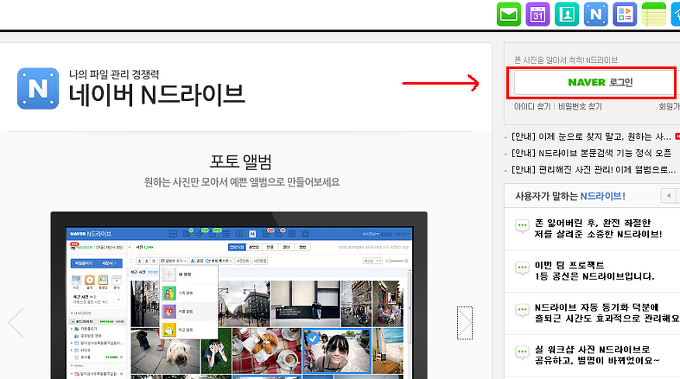The height and width of the screenshot is (379, 680).
Task: Click the 아이디 찾기 link
Action: (532, 107)
